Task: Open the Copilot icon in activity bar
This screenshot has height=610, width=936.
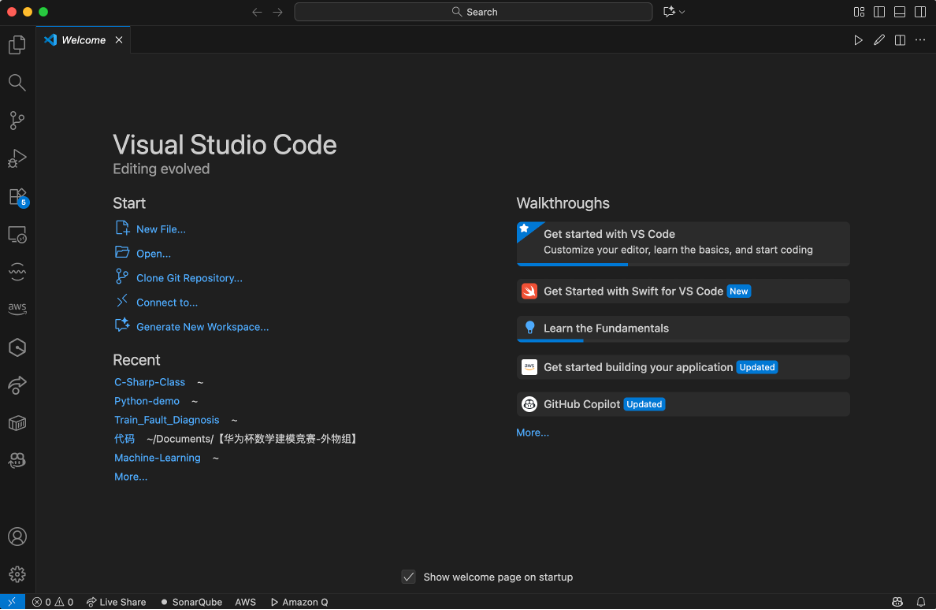Action: [17, 460]
